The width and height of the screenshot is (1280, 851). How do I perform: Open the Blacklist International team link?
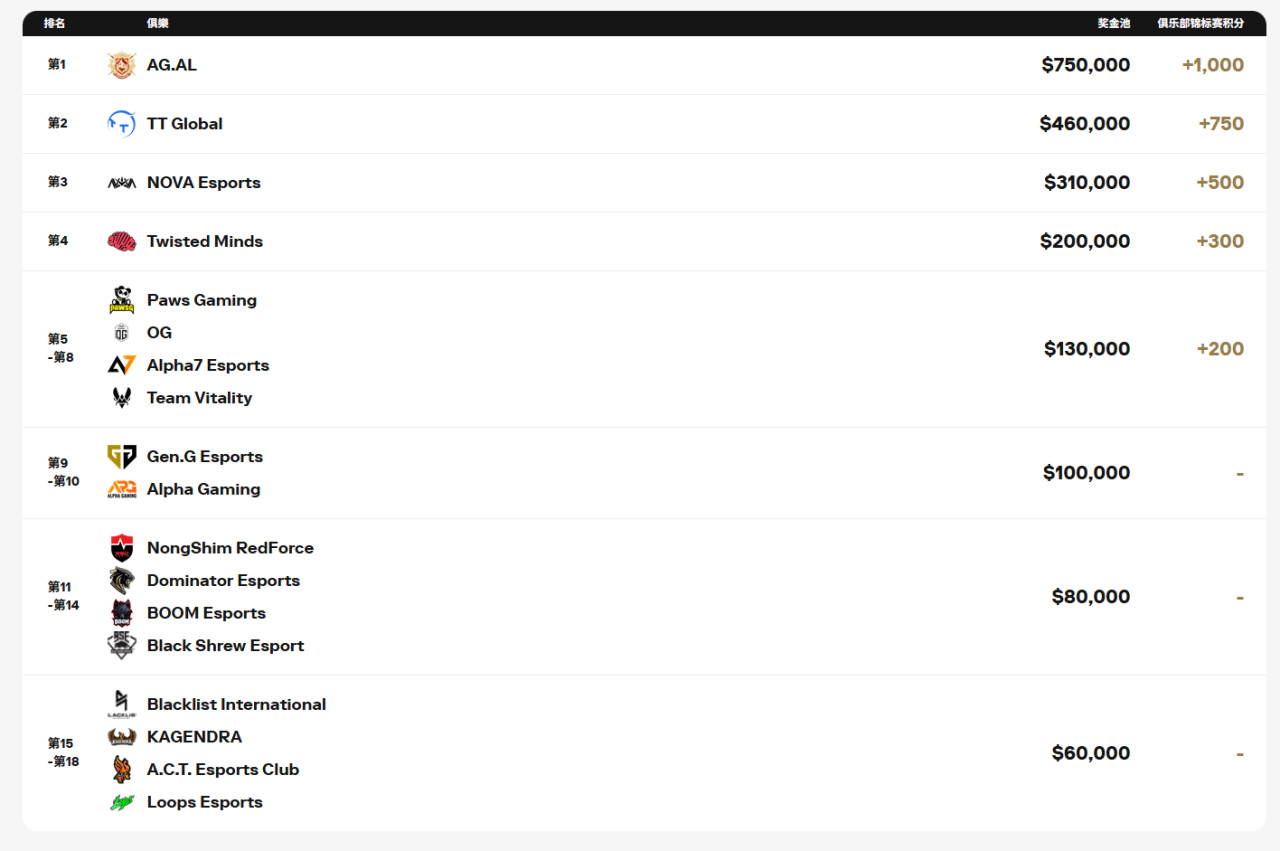[x=236, y=704]
